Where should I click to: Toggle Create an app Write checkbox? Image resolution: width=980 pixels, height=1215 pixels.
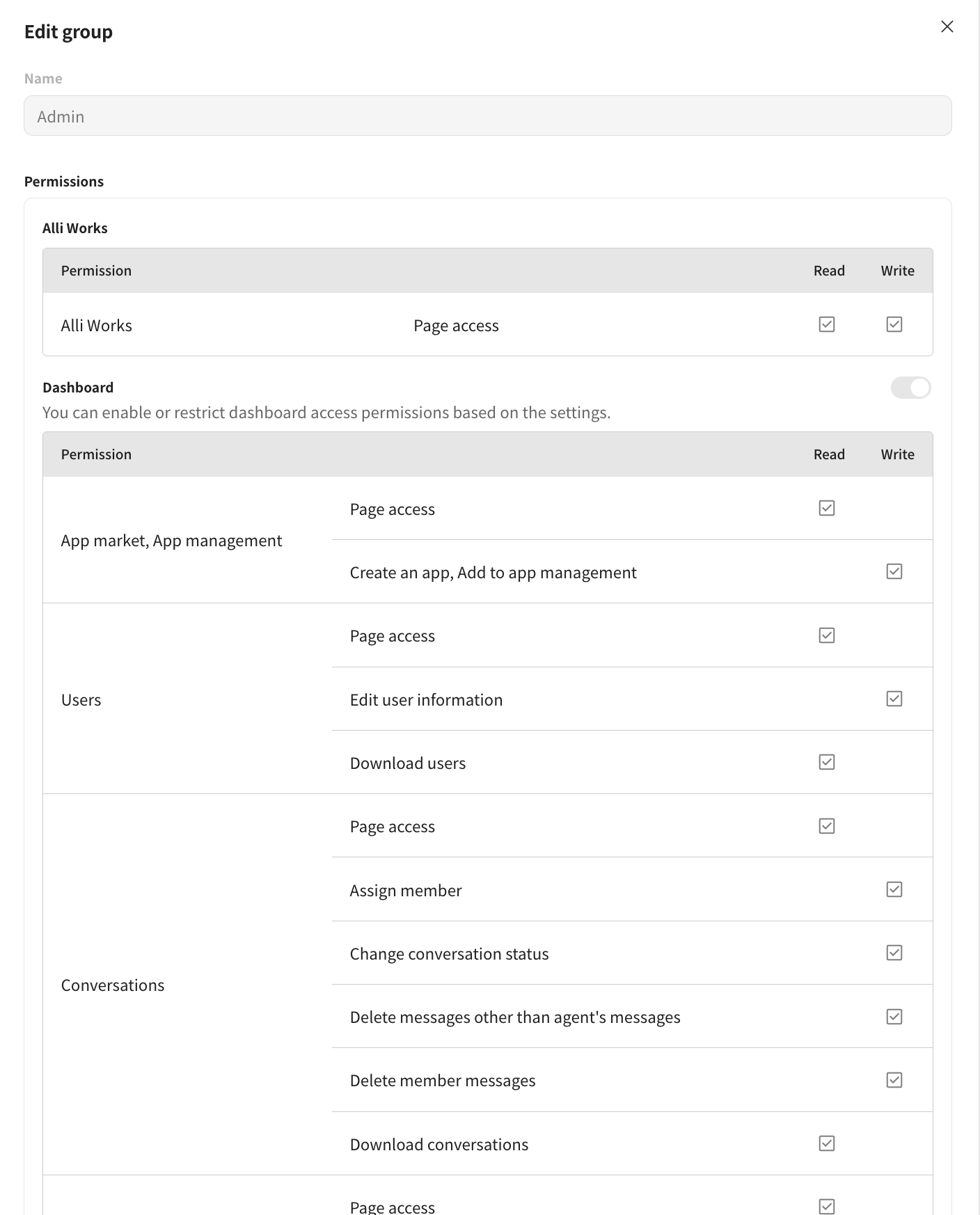(x=894, y=571)
